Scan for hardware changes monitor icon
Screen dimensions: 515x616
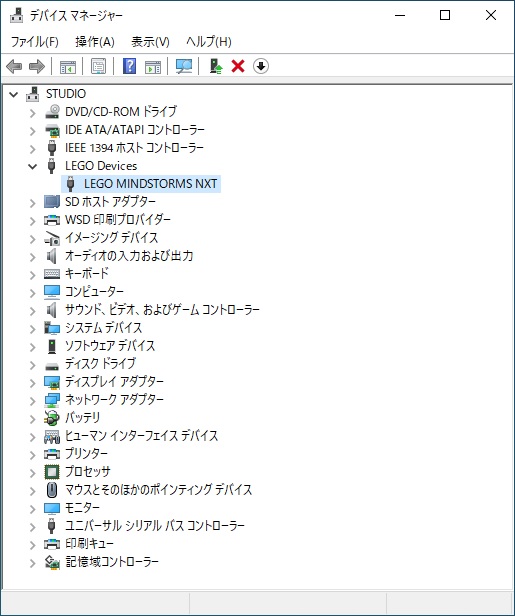[184, 66]
